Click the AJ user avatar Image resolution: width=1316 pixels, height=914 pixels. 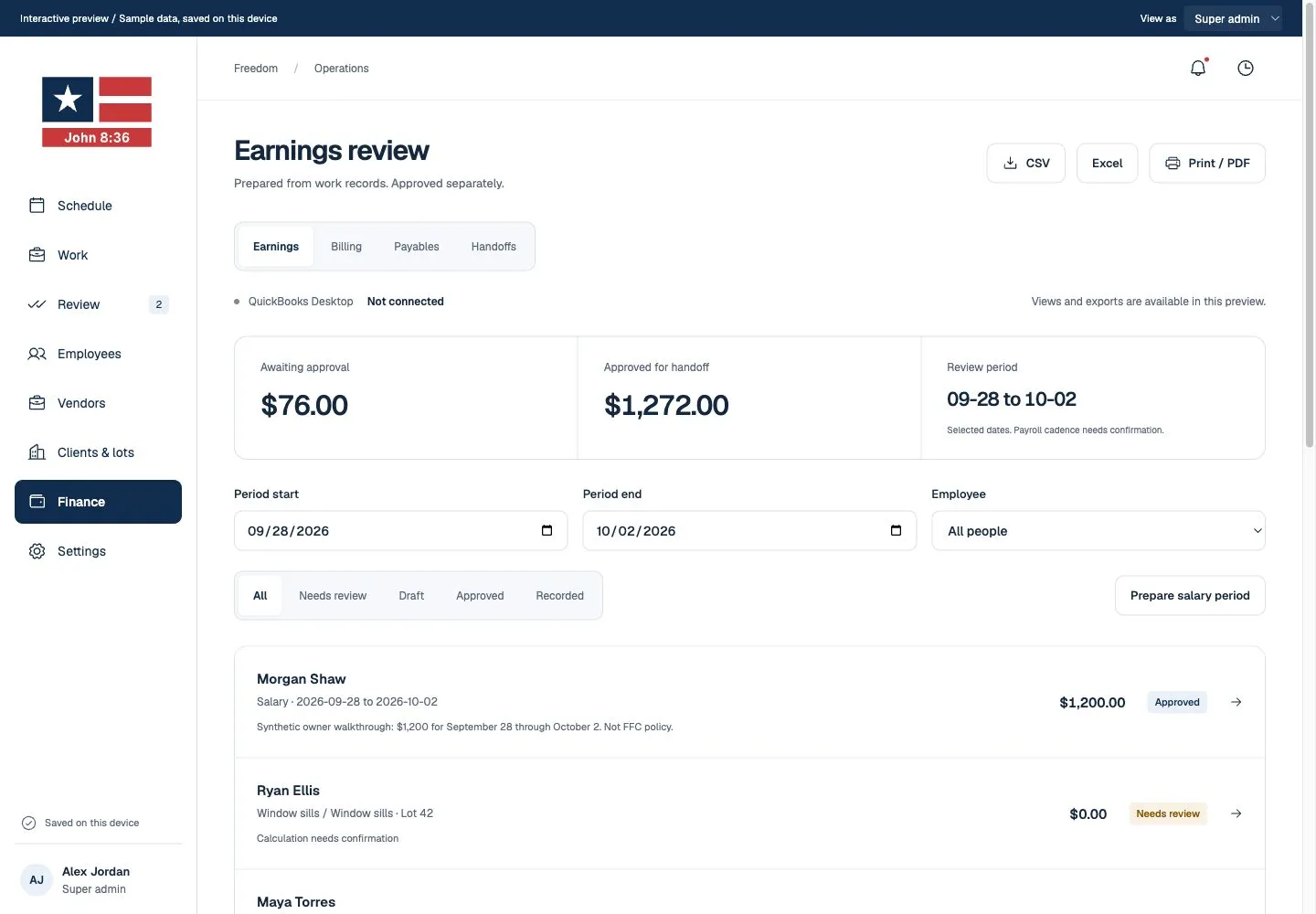coord(37,880)
